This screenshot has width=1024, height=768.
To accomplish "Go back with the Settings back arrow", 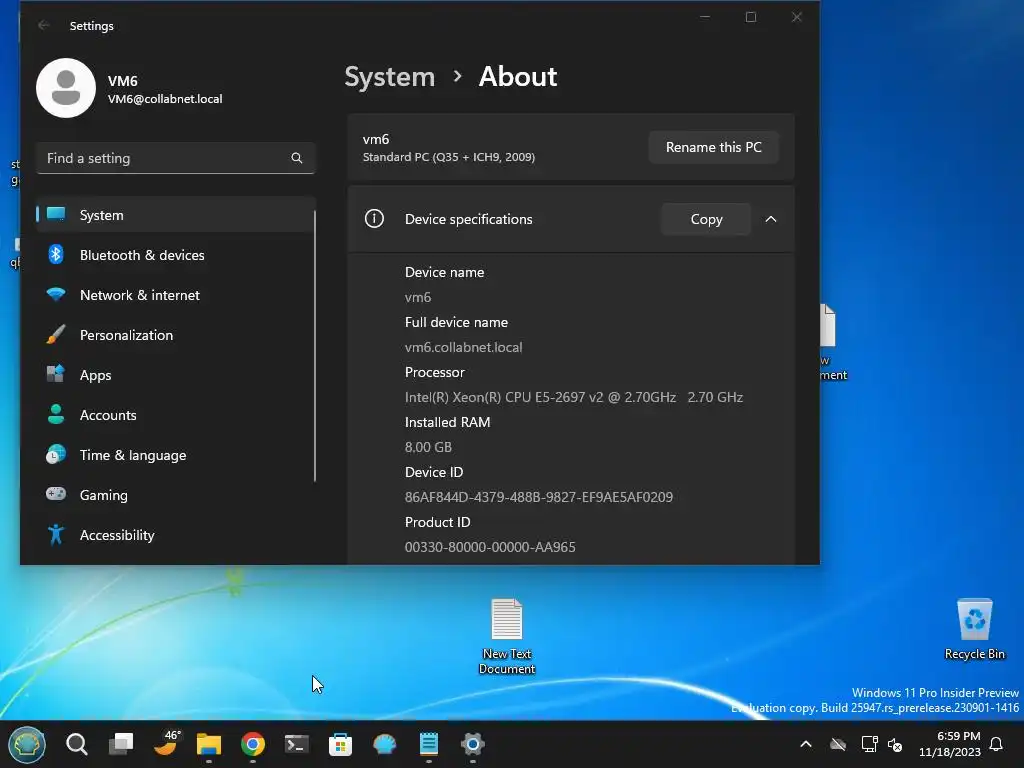I will coord(44,25).
